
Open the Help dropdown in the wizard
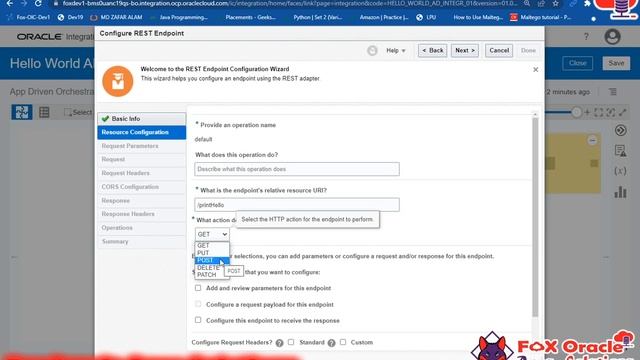click(396, 51)
